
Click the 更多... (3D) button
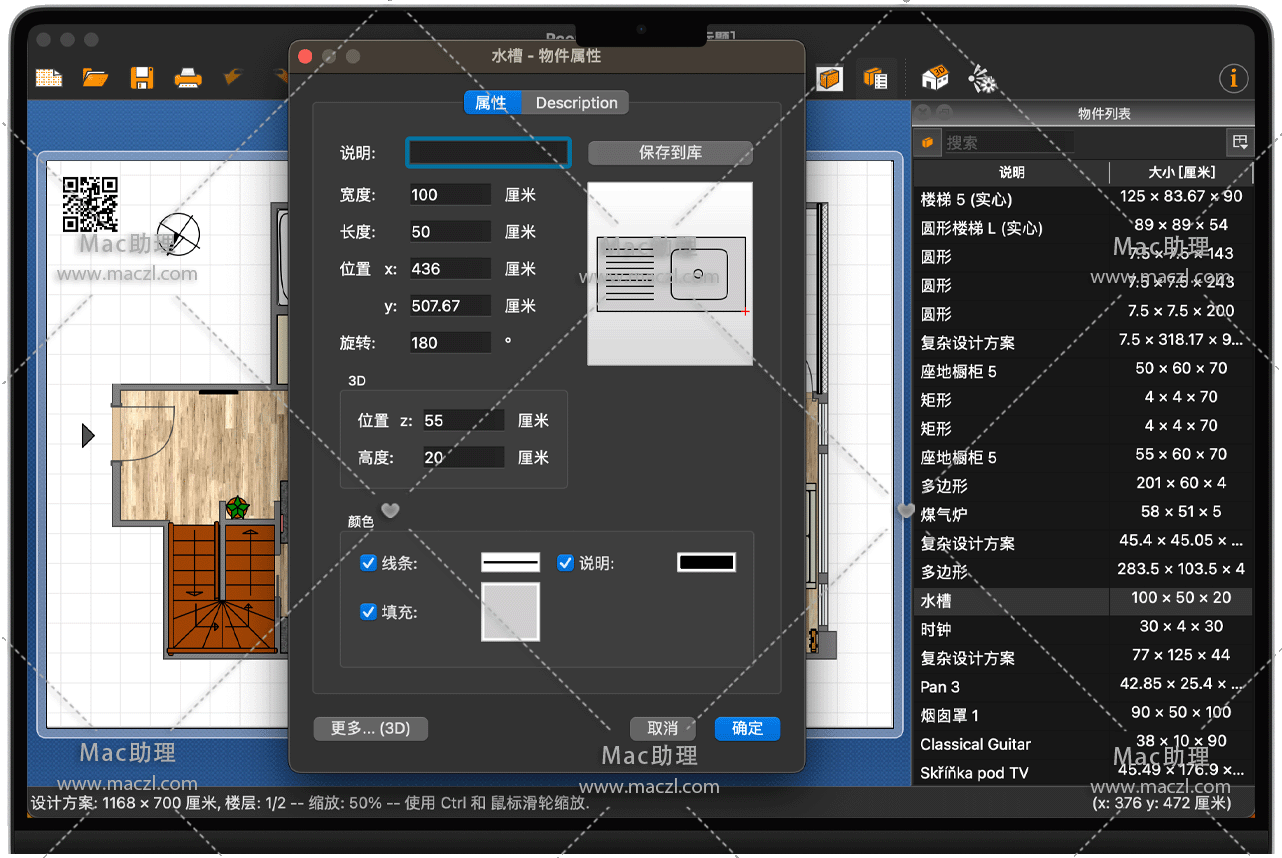370,728
